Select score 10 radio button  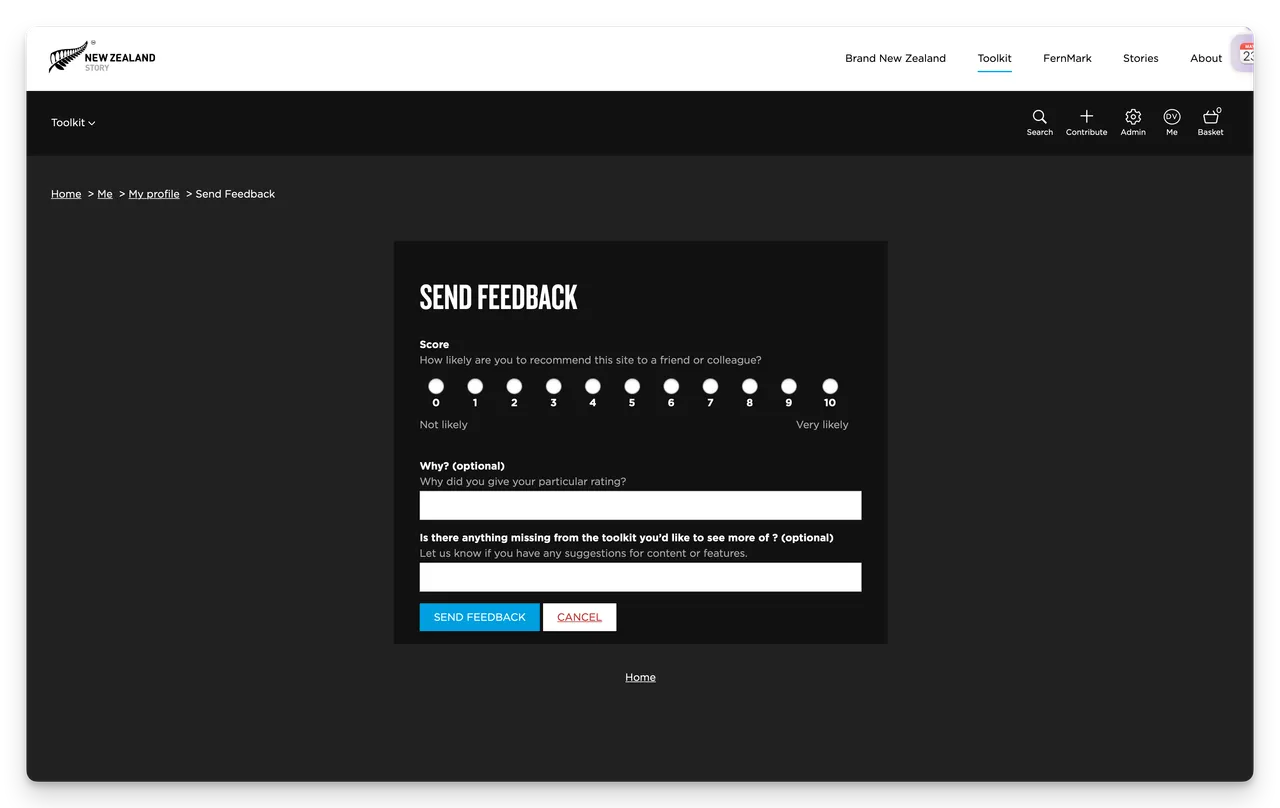(829, 386)
